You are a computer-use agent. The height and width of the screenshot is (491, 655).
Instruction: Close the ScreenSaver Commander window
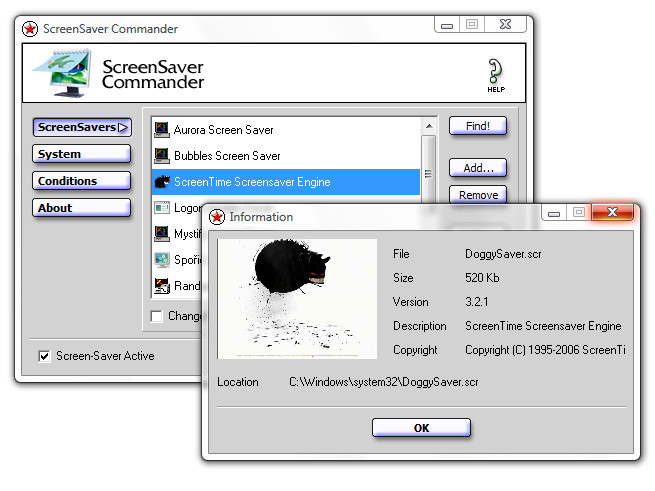(505, 25)
